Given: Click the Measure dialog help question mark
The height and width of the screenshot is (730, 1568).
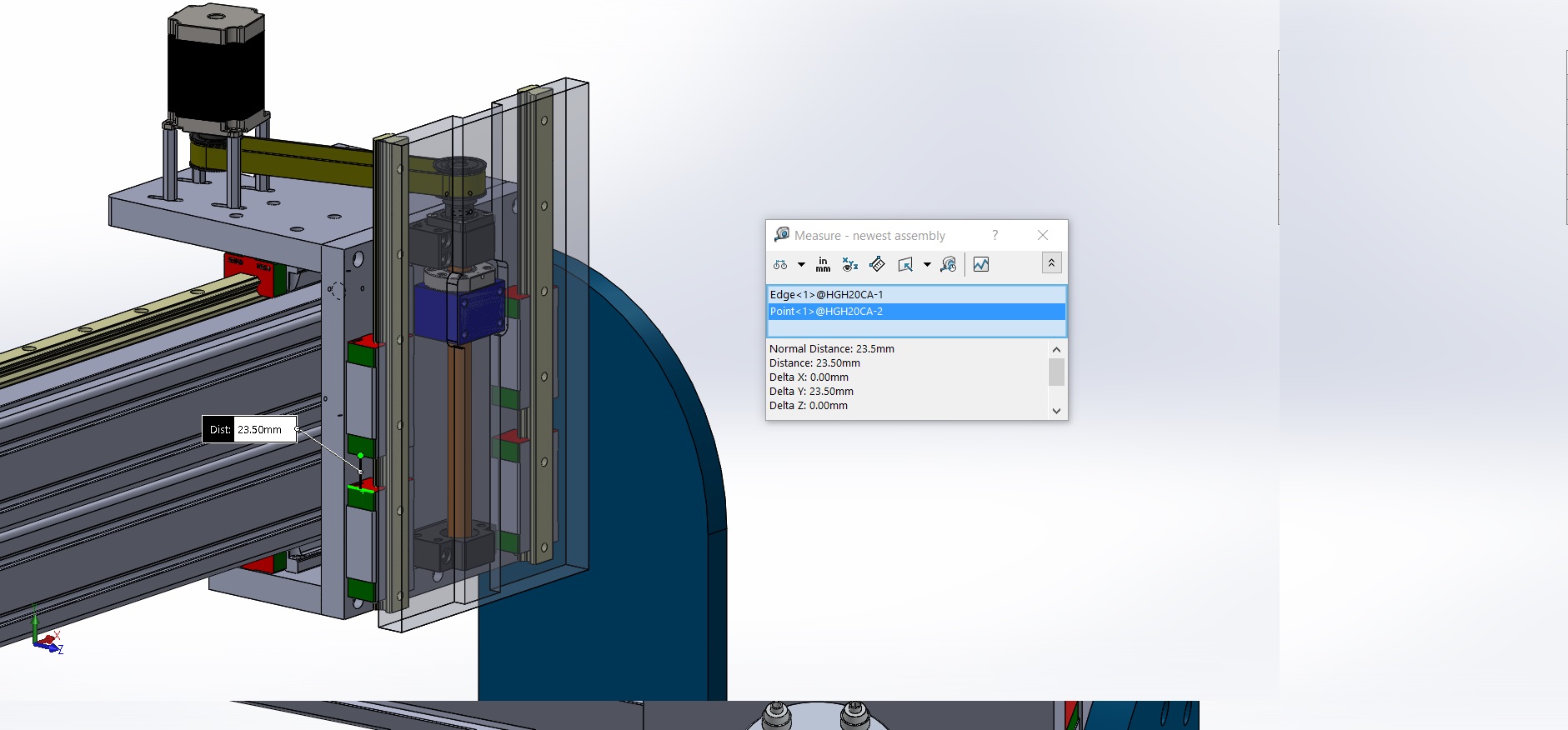Looking at the screenshot, I should point(994,236).
